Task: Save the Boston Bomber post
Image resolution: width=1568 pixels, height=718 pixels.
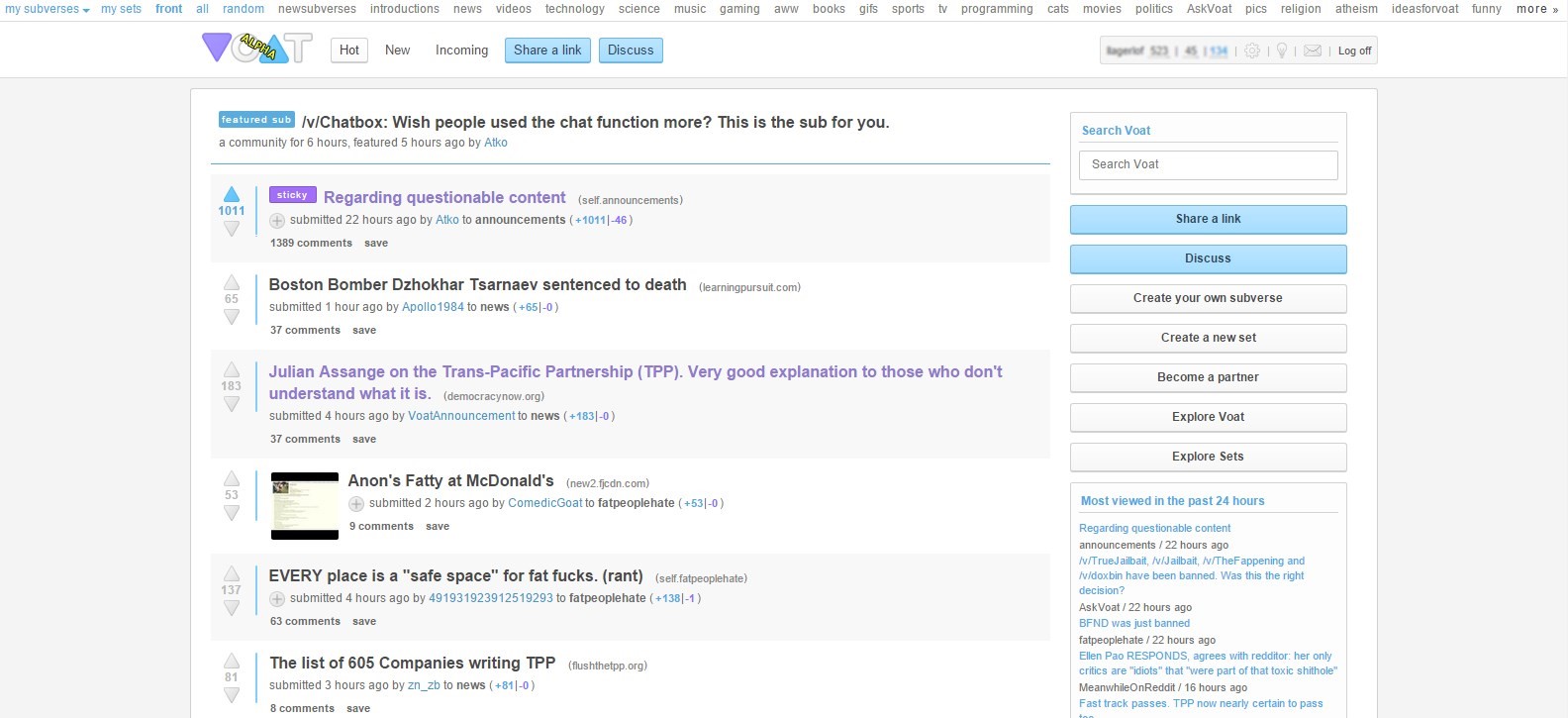Action: tap(364, 330)
